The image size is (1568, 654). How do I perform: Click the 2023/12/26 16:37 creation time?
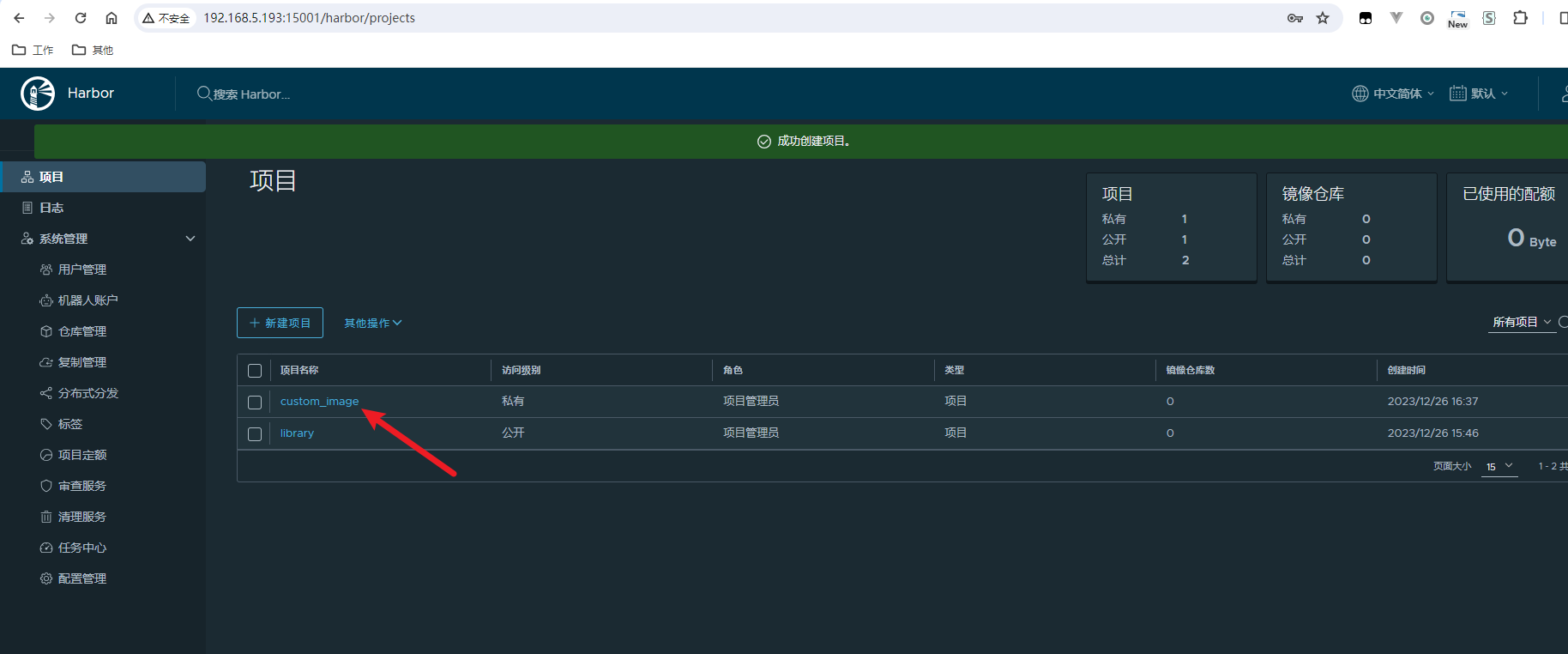pos(1433,401)
